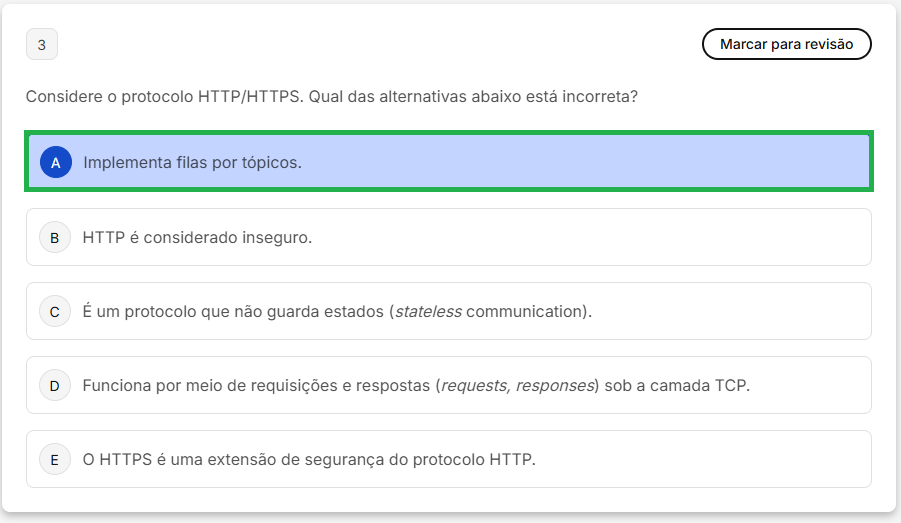Click the word "inseguro" in option B
The image size is (901, 523).
[x=277, y=238]
